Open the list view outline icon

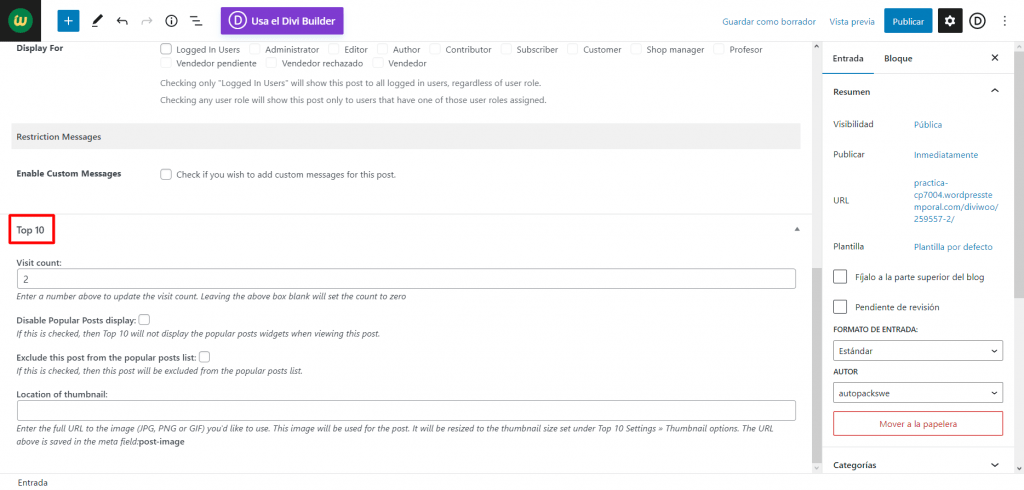click(196, 21)
